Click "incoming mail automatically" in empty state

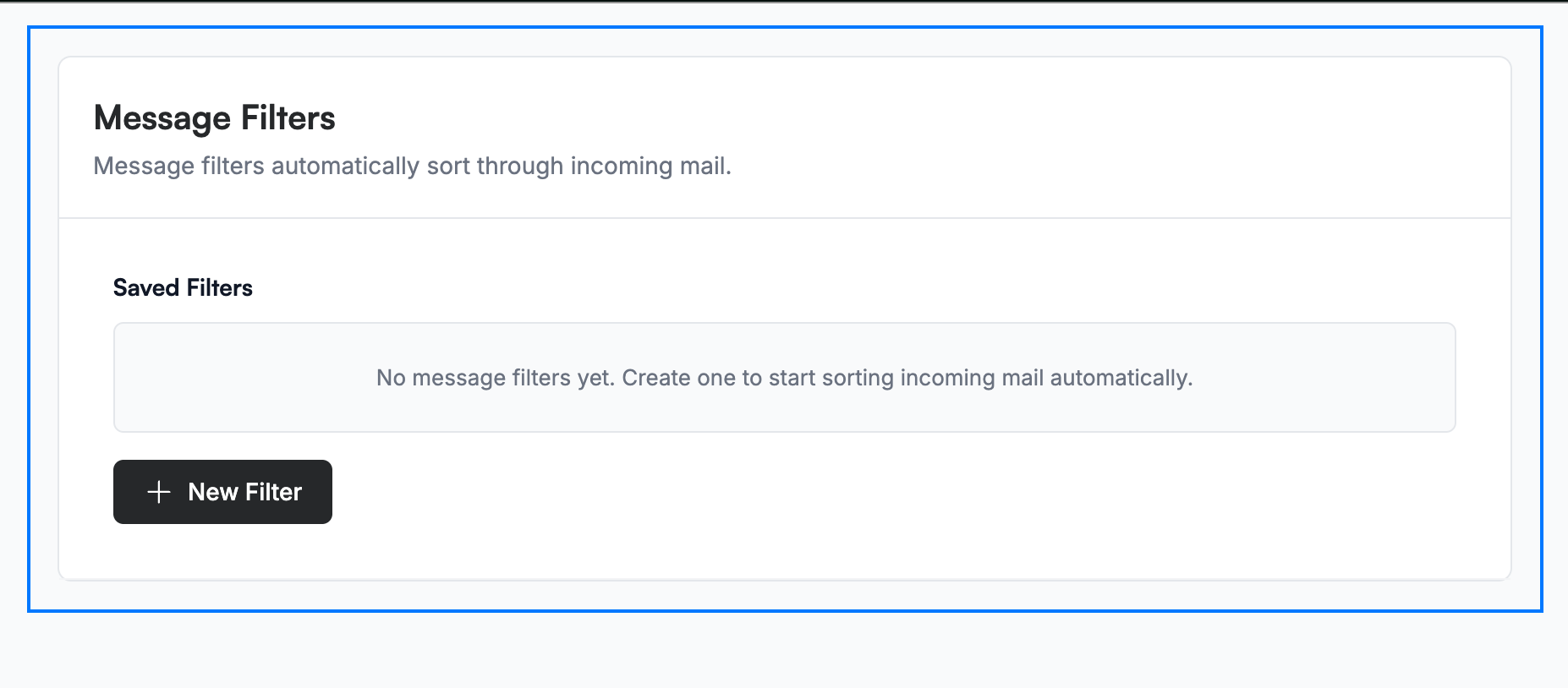click(1047, 378)
